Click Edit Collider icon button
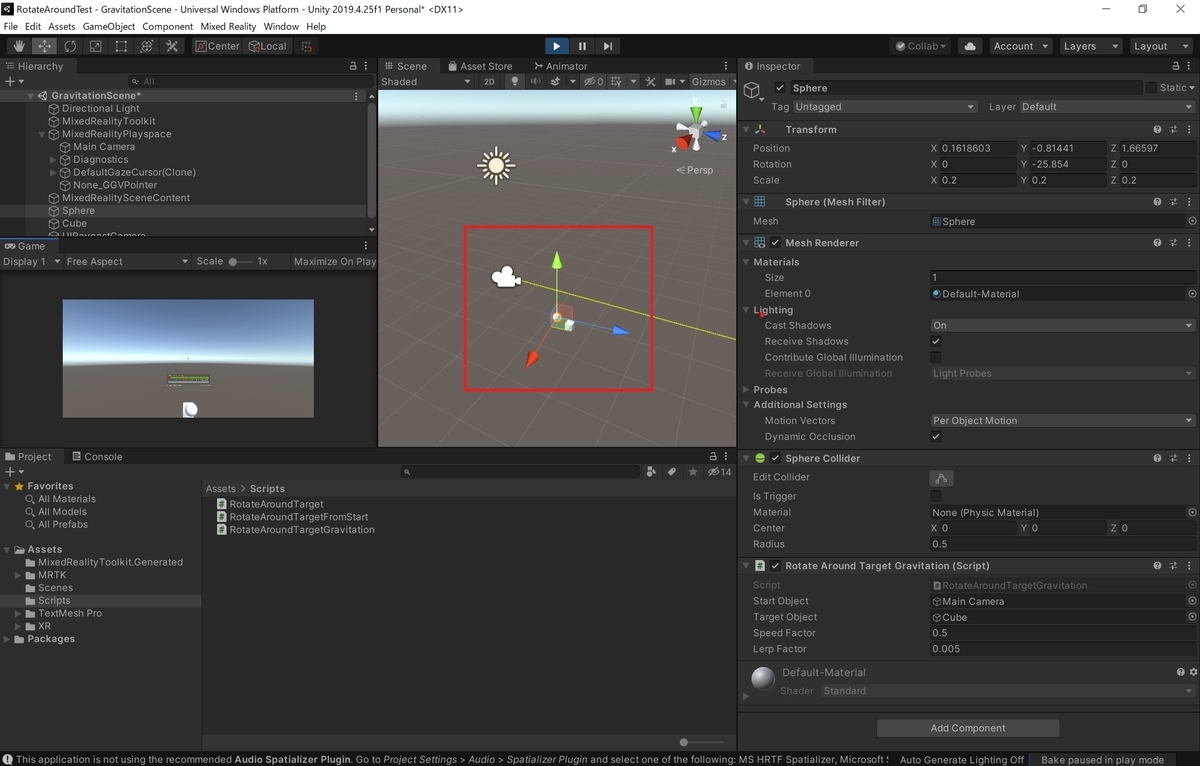1200x766 pixels. point(940,478)
